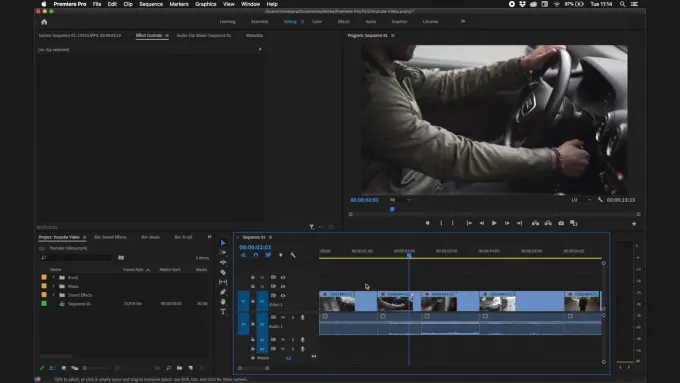This screenshot has height=383, width=680.
Task: Toggle lock on Video 1 track
Action: click(x=253, y=296)
